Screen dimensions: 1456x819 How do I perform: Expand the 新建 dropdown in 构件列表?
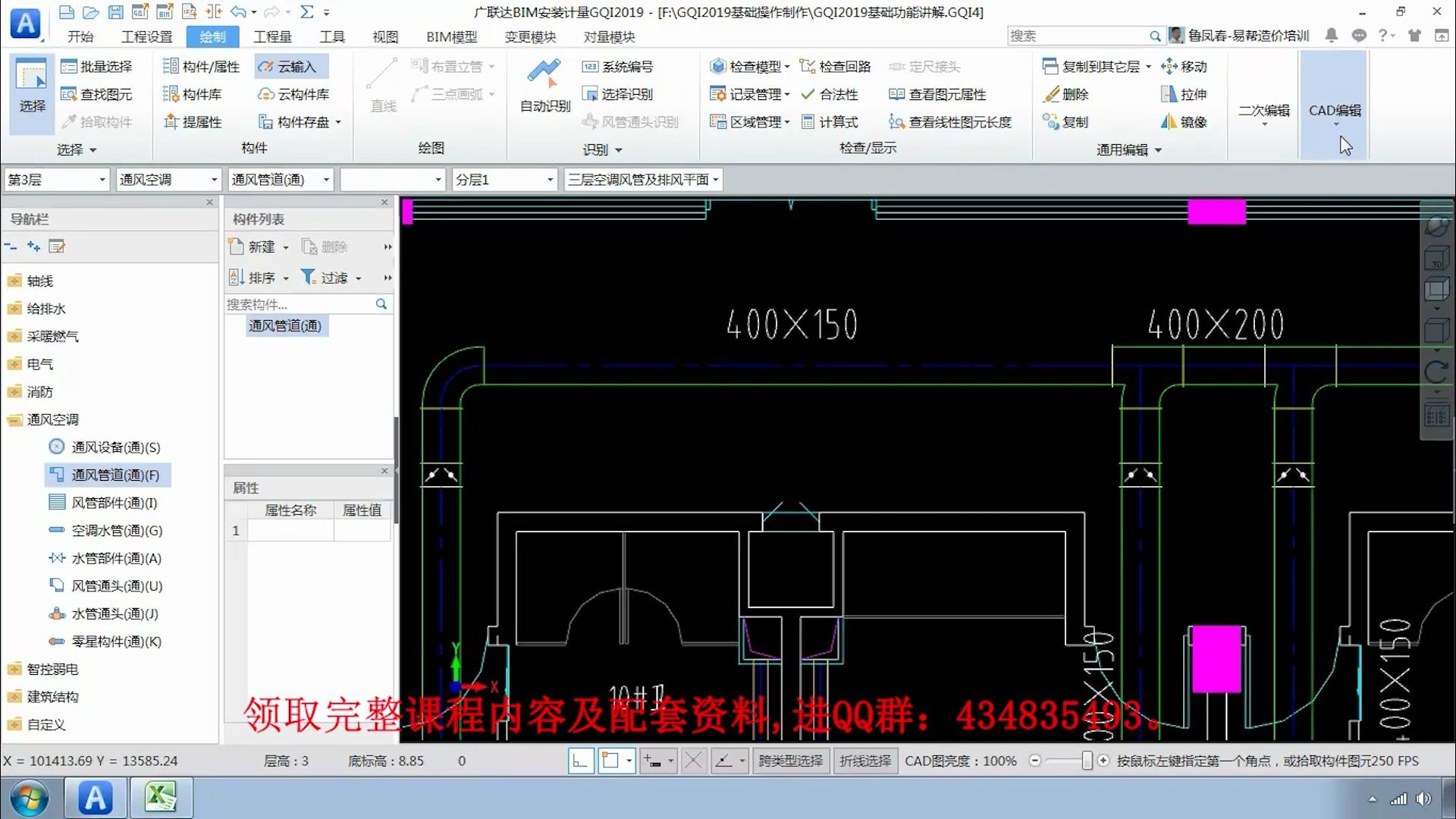(286, 246)
